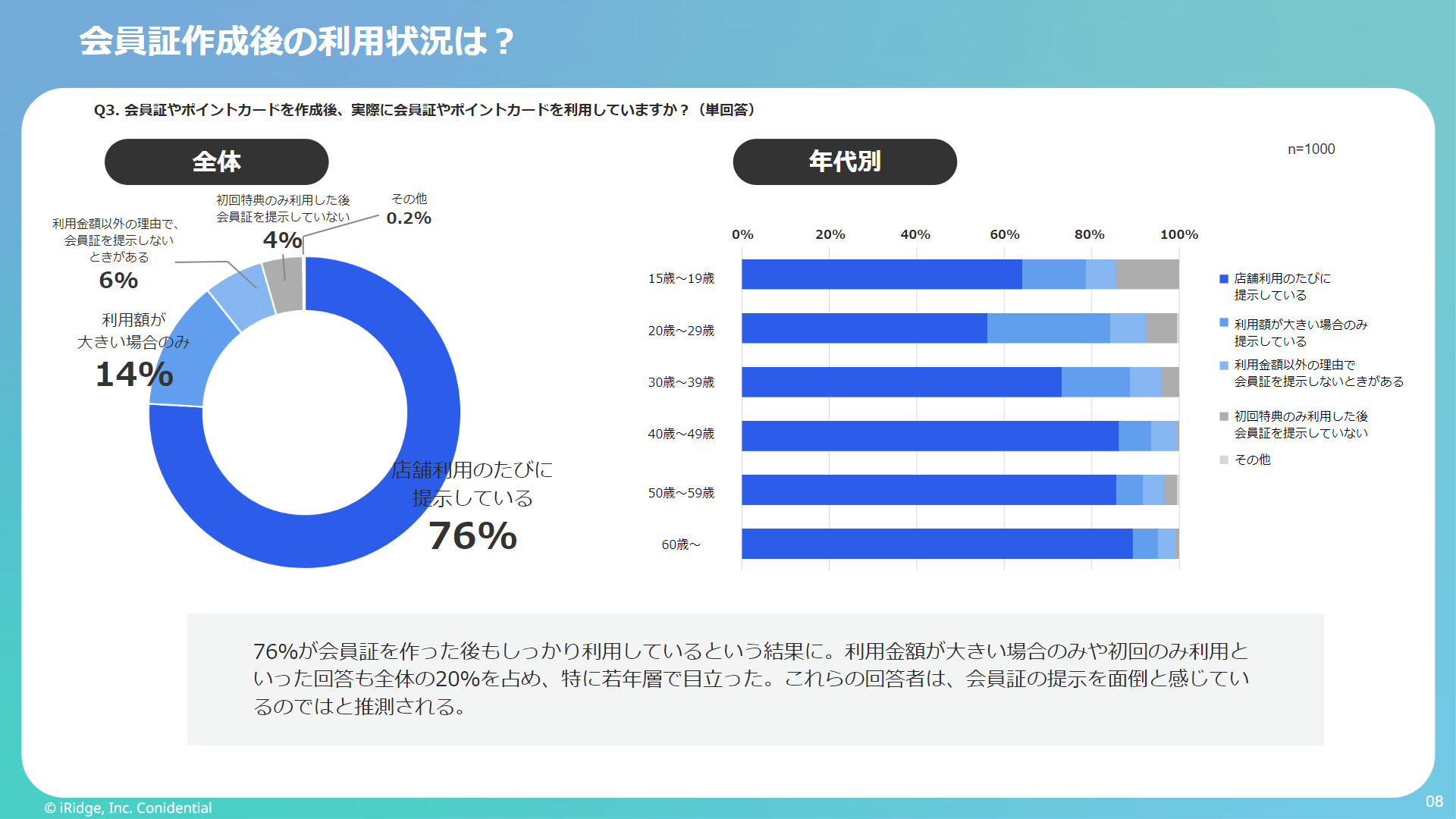Click the 60歳〜 bar's dark blue portion
1456x819 pixels.
[x=937, y=544]
